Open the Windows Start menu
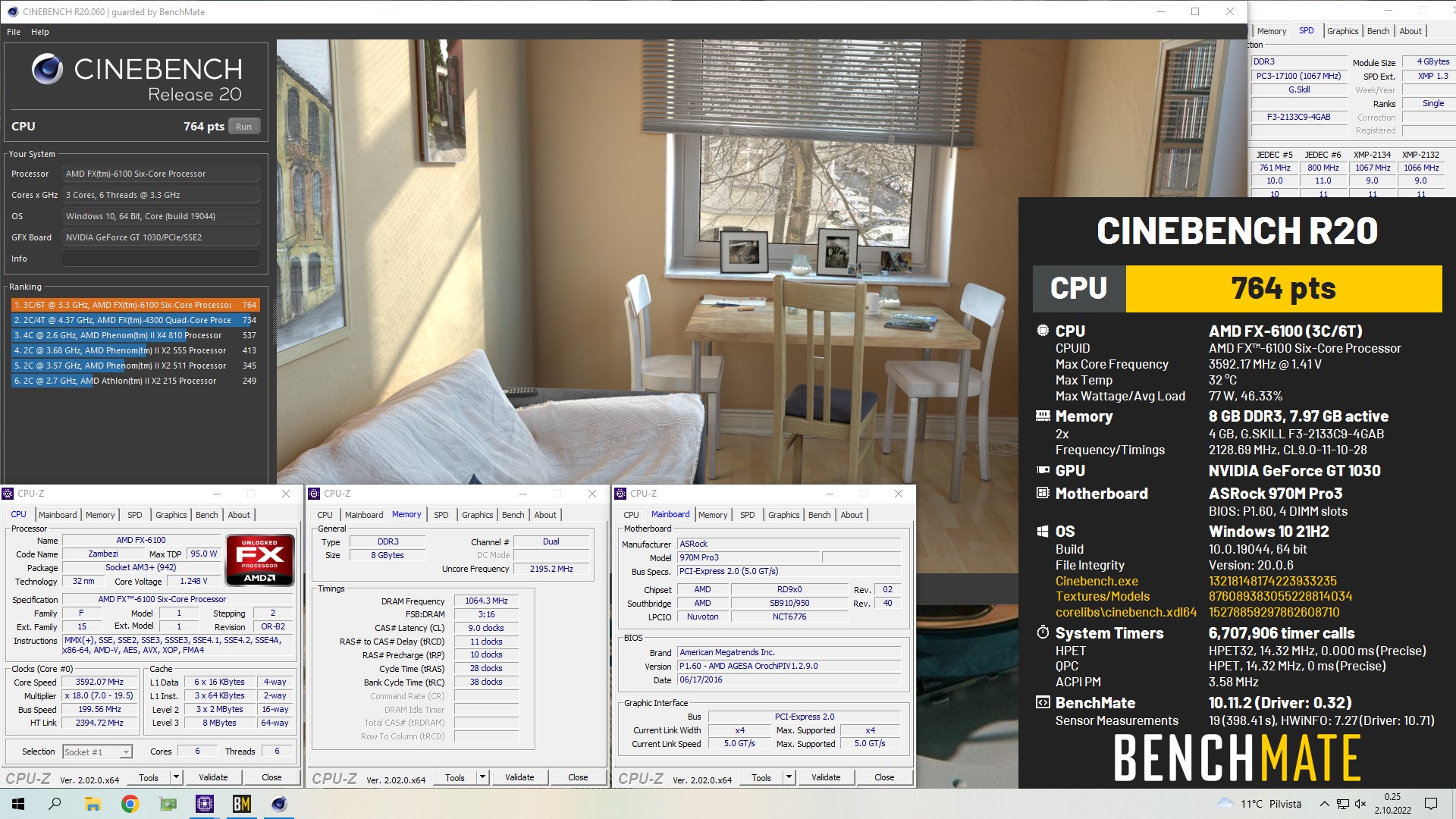 click(18, 804)
